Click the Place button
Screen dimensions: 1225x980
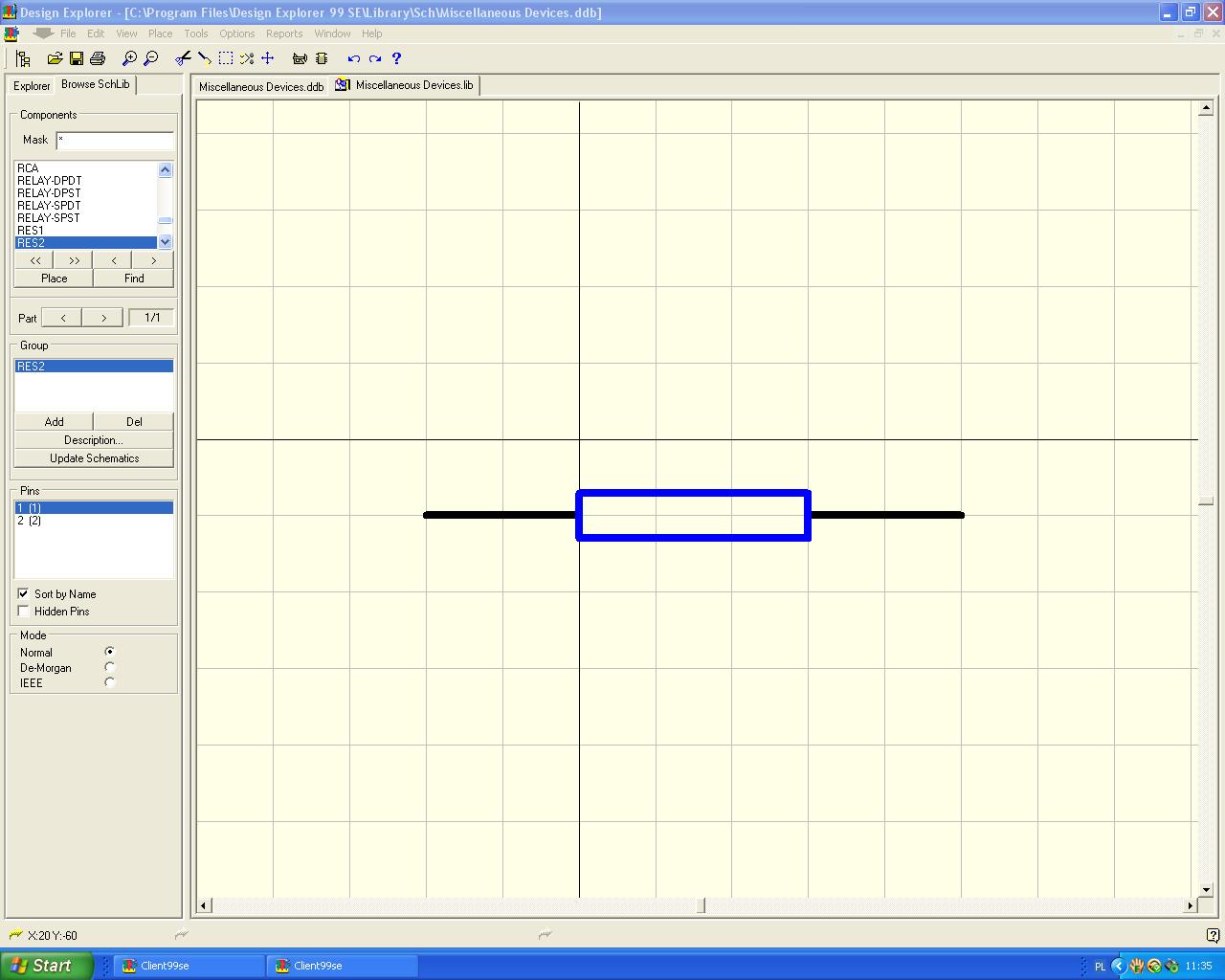tap(55, 278)
